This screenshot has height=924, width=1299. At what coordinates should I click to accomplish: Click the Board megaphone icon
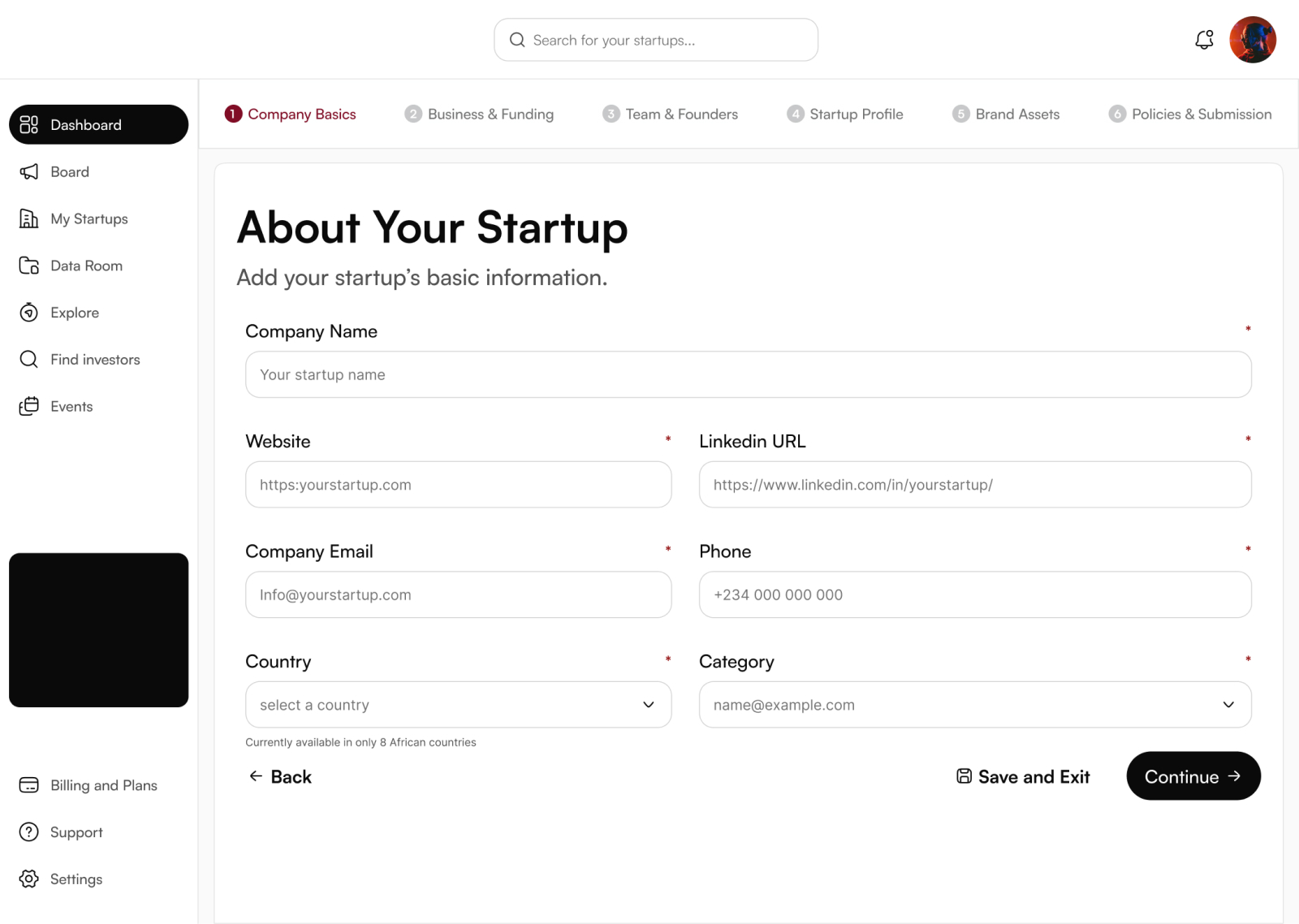click(29, 171)
